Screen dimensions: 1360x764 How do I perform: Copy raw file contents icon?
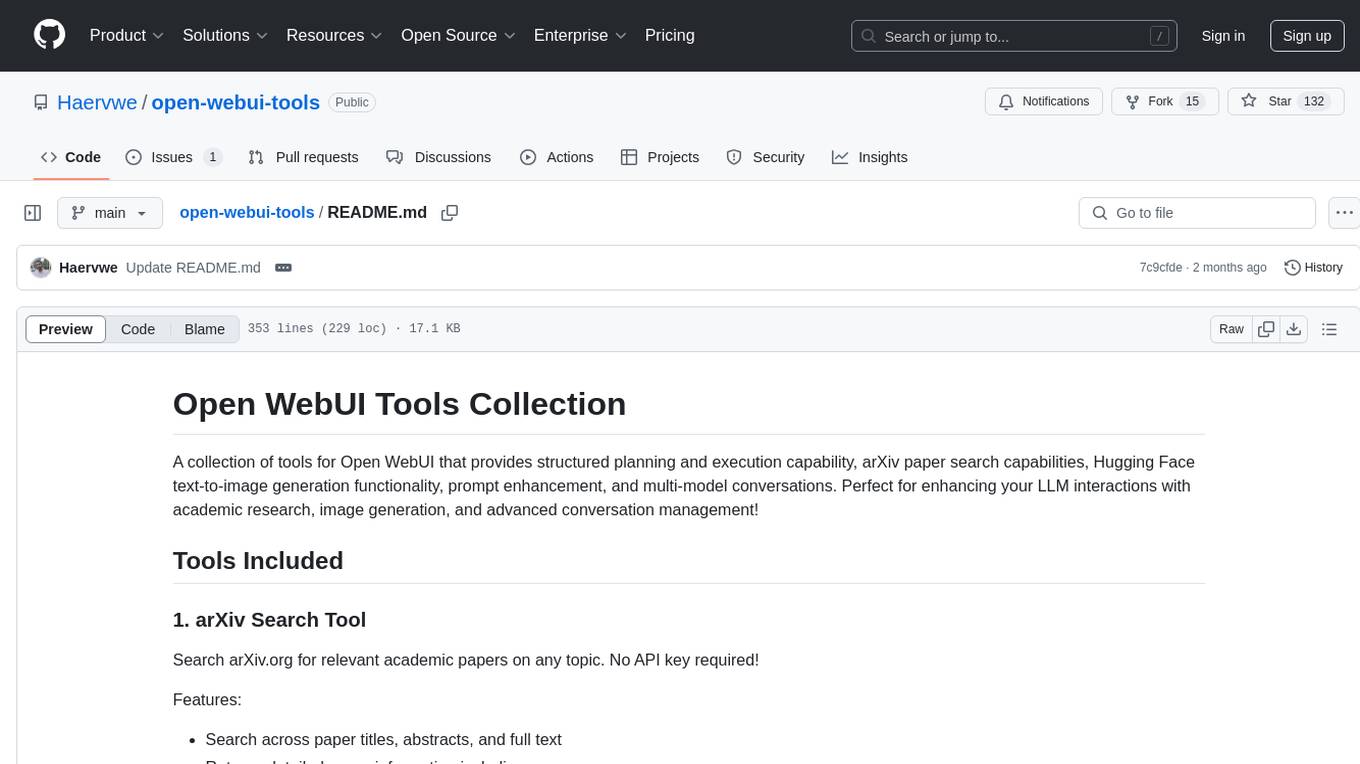click(1266, 329)
